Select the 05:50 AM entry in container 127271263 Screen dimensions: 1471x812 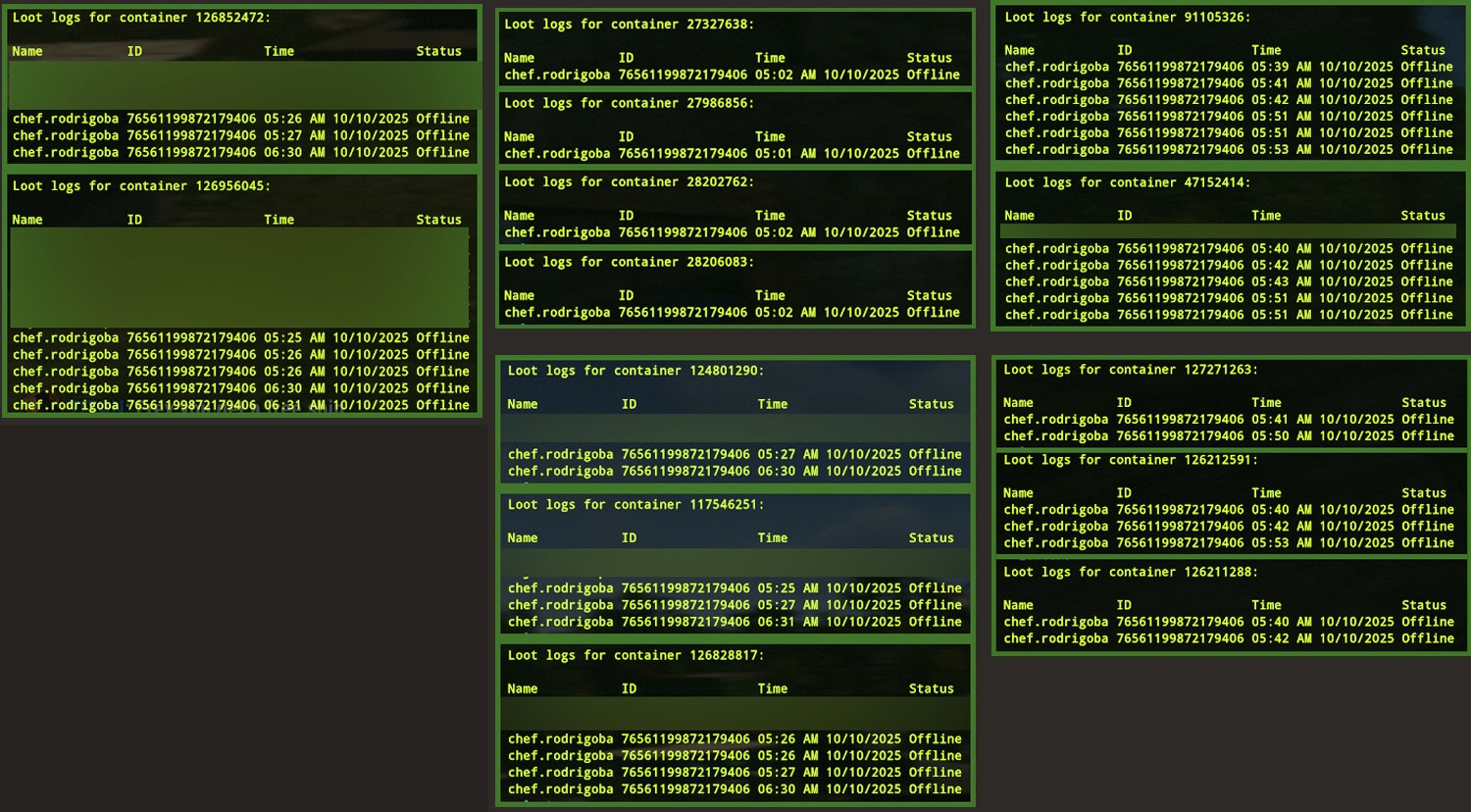tap(1228, 436)
